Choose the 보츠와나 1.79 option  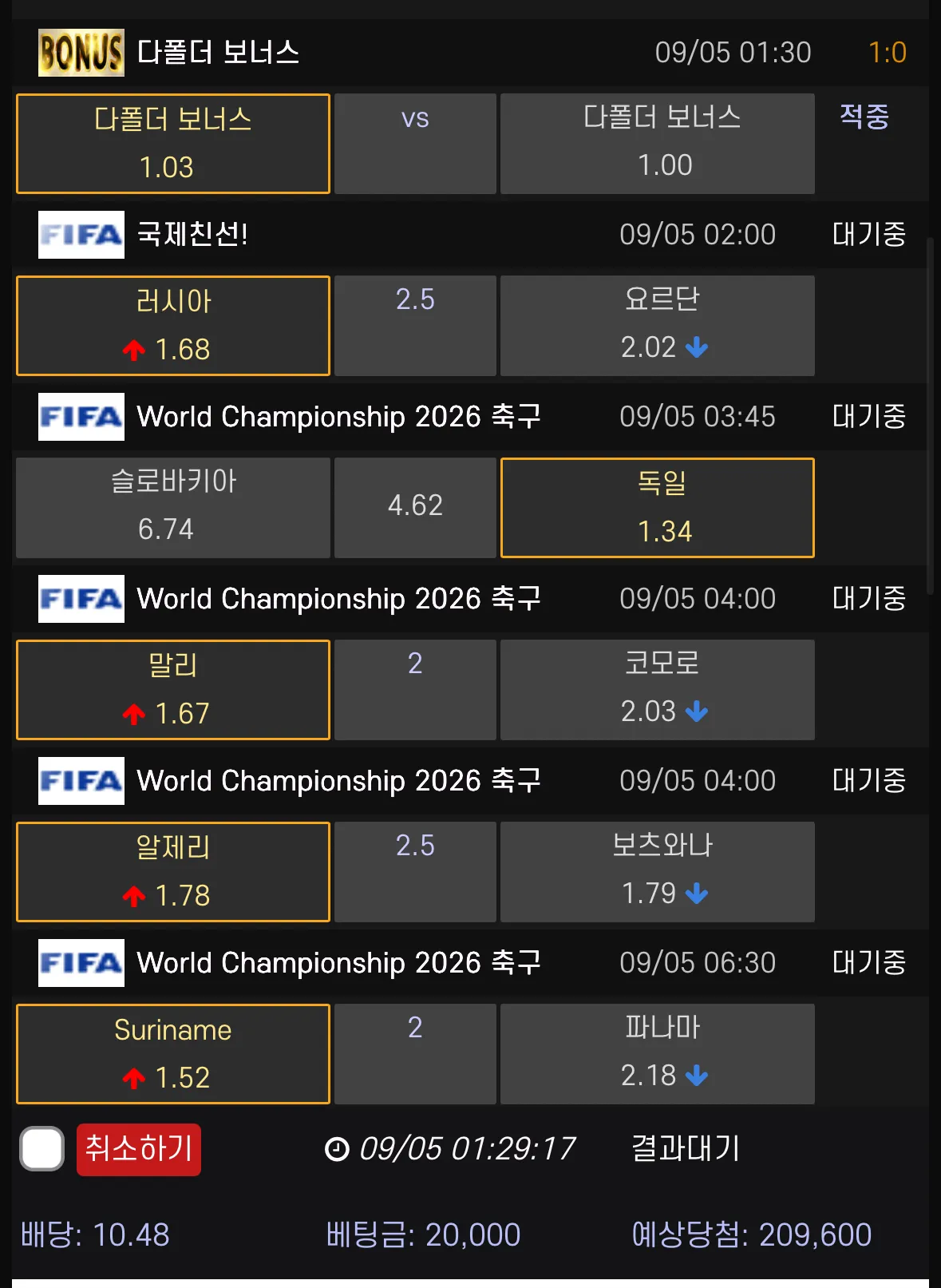(x=657, y=871)
